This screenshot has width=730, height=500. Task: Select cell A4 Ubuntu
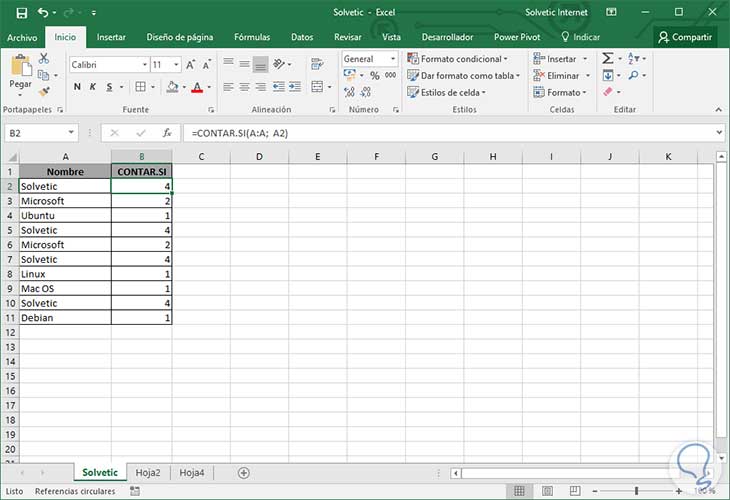tap(65, 216)
